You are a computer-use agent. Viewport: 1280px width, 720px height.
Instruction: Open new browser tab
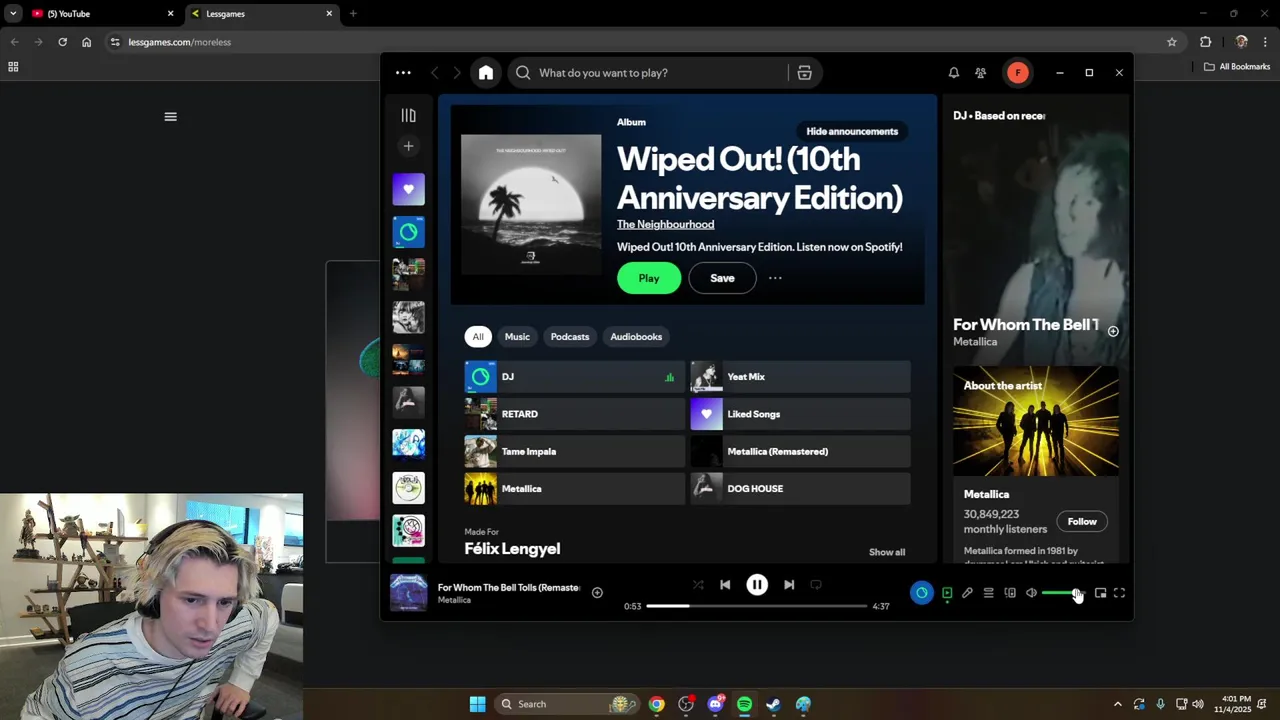(353, 14)
